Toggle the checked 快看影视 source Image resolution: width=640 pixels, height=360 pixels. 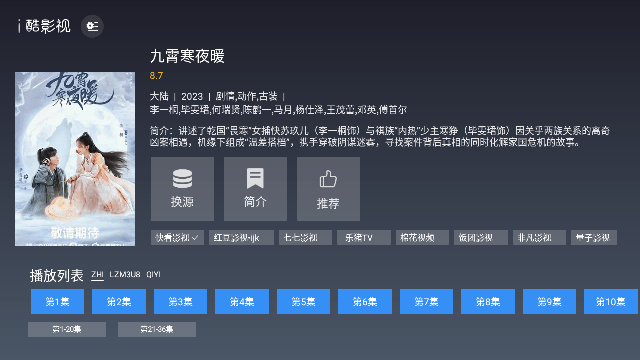tap(177, 238)
